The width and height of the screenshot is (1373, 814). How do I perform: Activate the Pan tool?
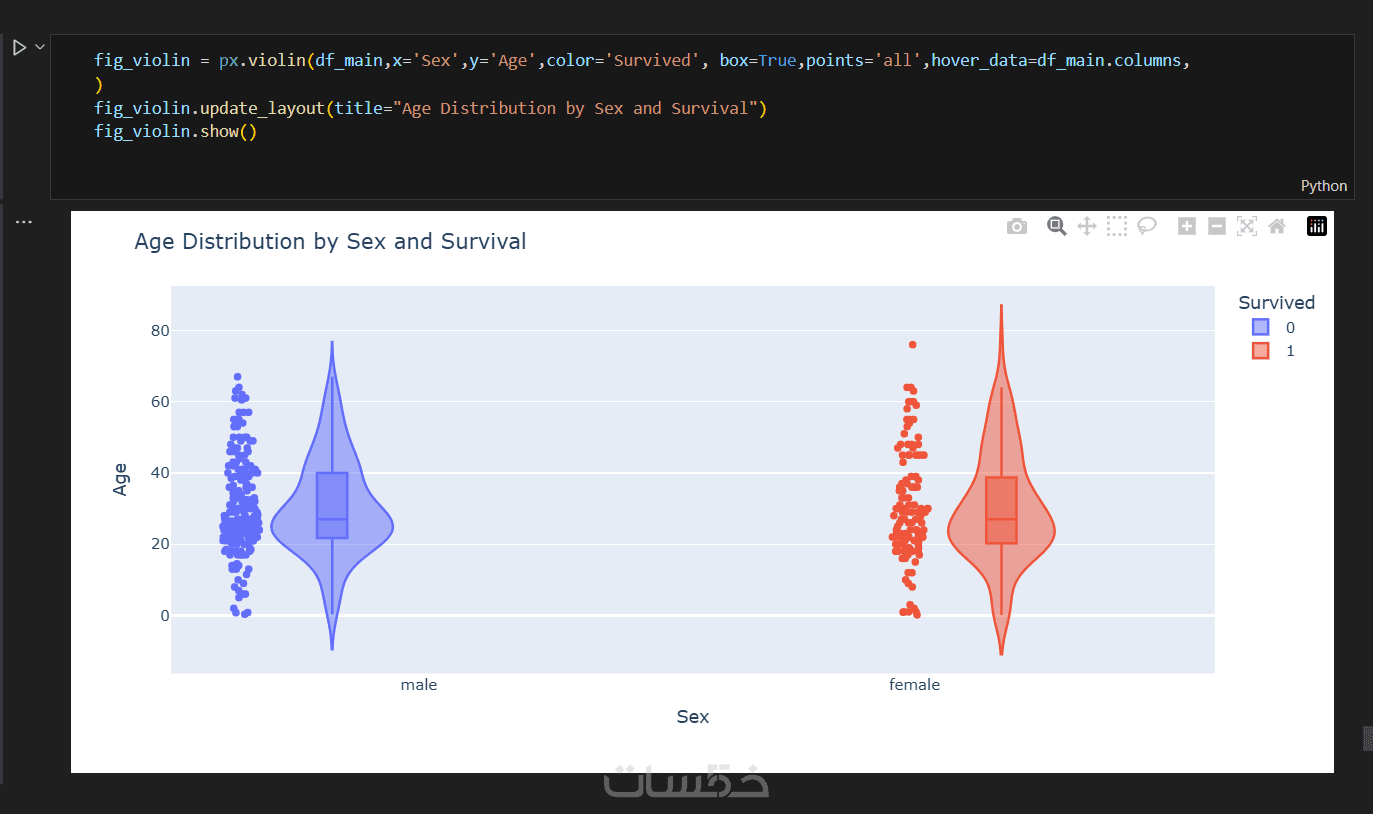[x=1087, y=226]
